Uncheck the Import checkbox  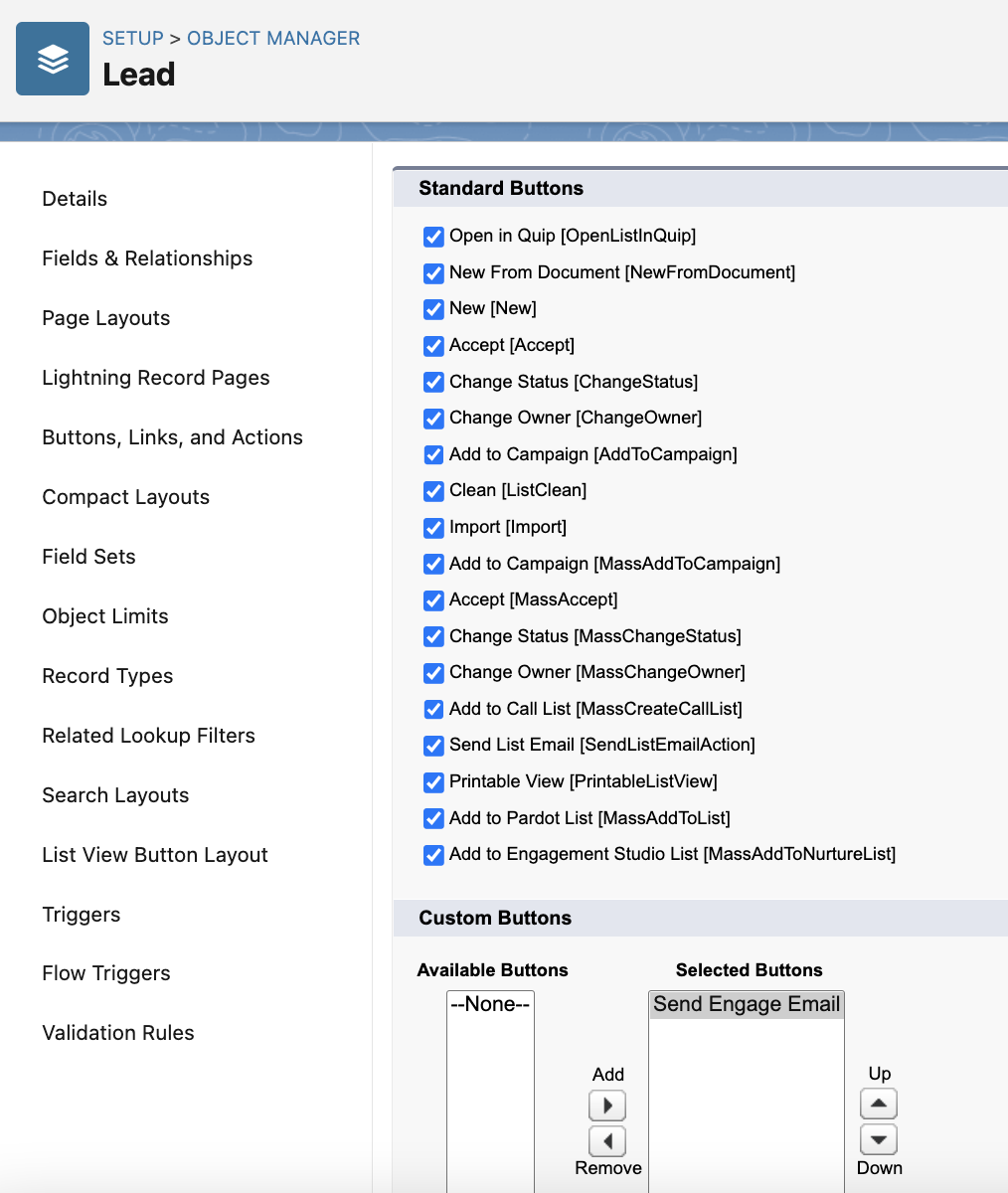433,528
